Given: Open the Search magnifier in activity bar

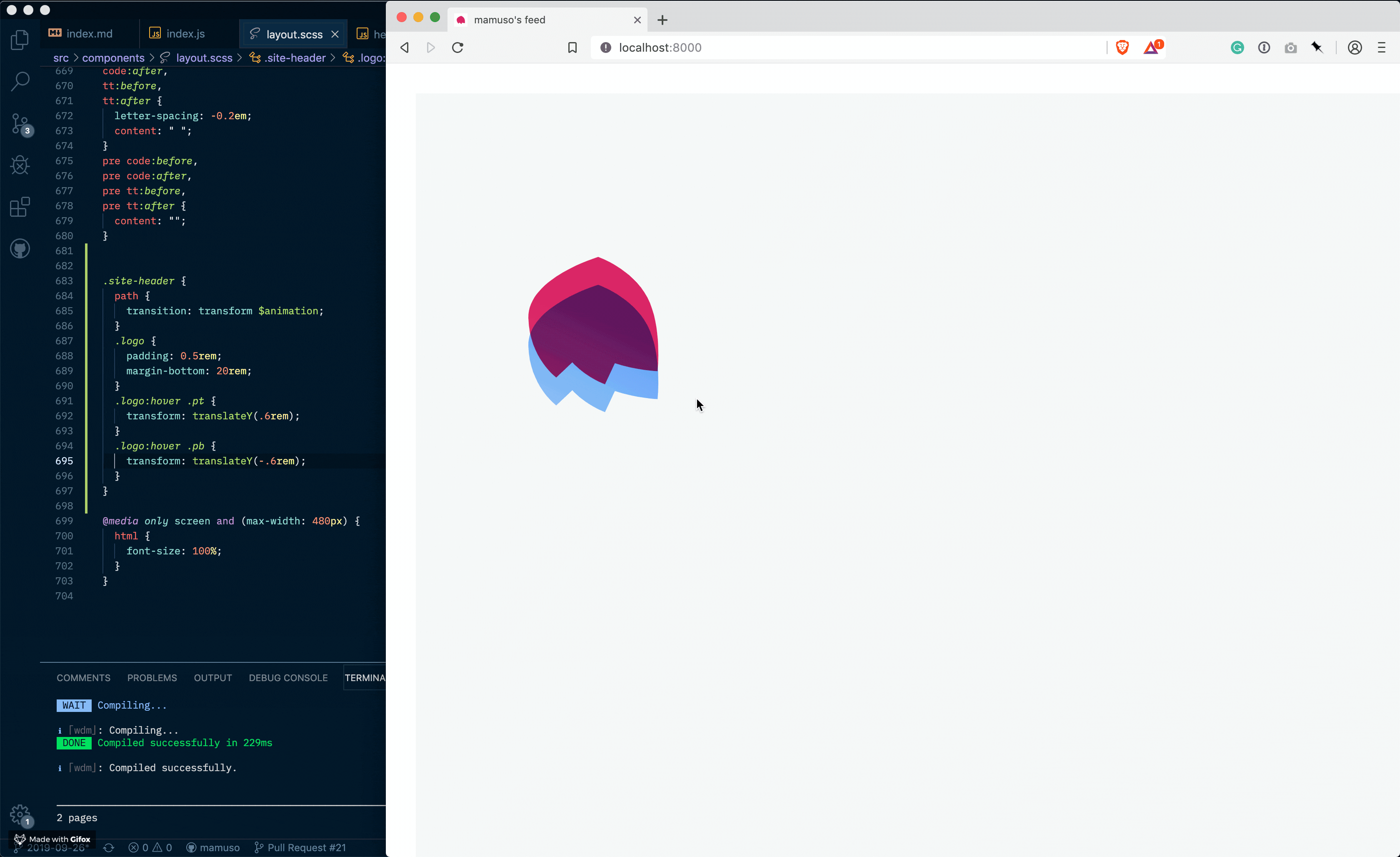Looking at the screenshot, I should pyautogui.click(x=20, y=81).
